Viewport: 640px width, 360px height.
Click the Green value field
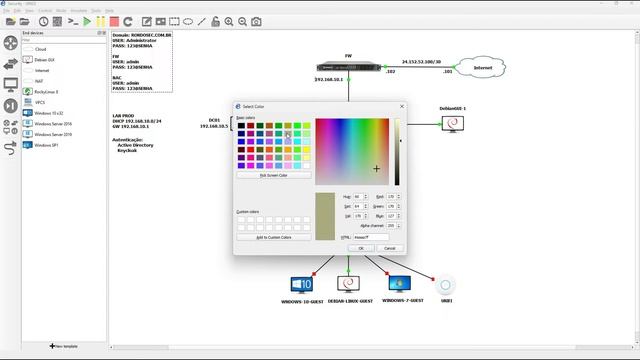[x=391, y=207]
